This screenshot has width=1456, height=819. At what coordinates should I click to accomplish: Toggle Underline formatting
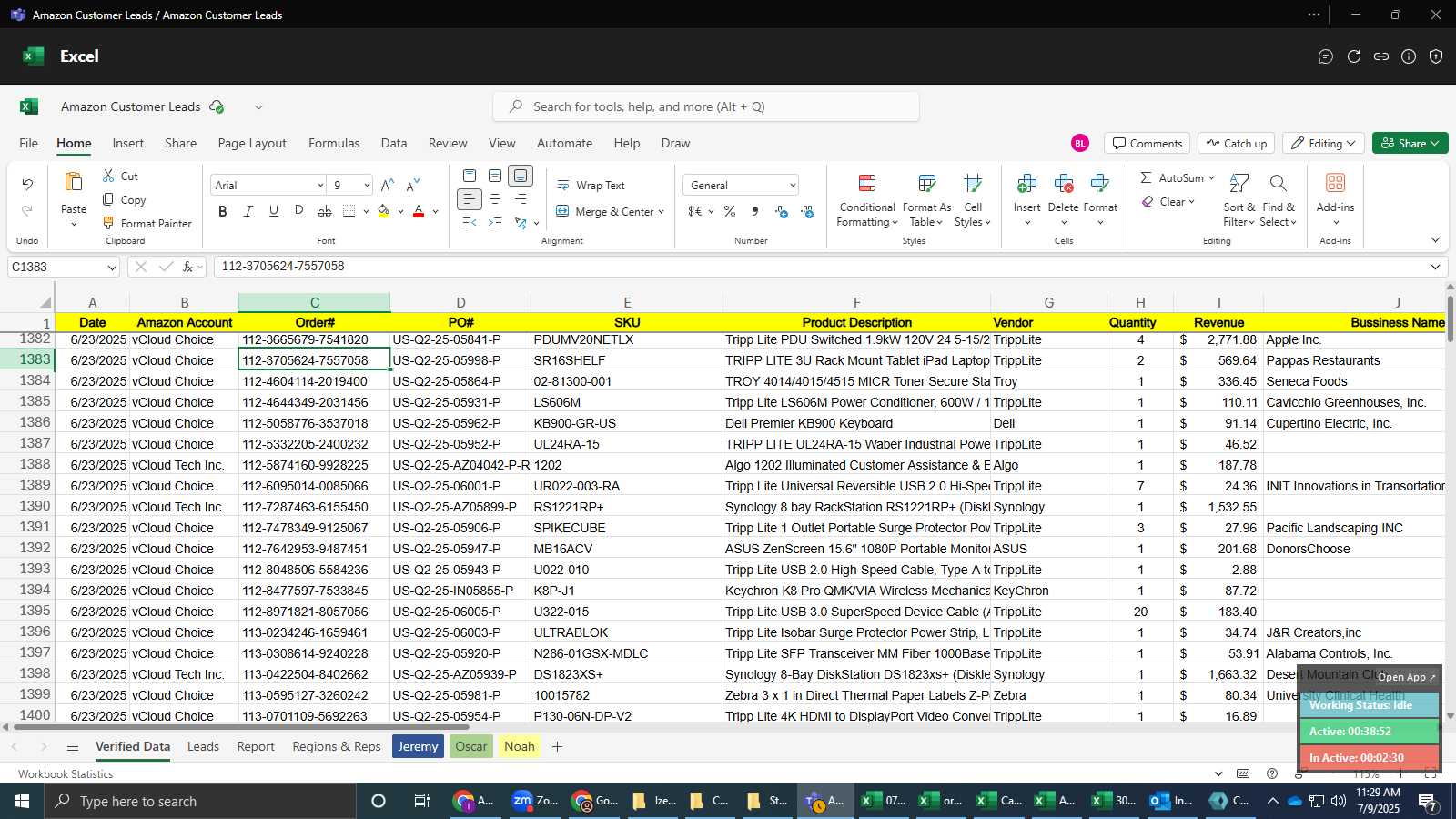pyautogui.click(x=273, y=211)
